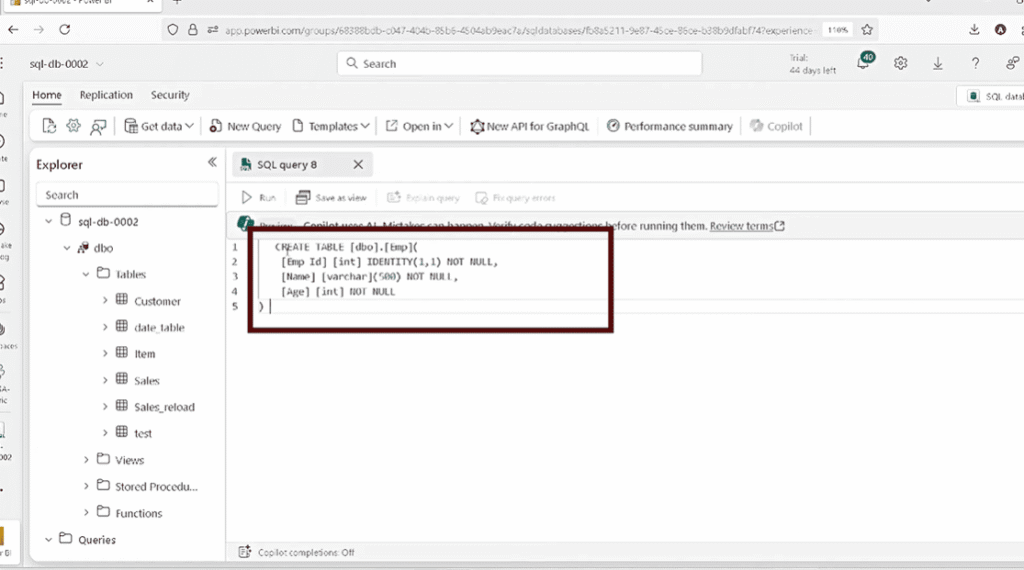Close the SQL query 8 tab

point(358,165)
